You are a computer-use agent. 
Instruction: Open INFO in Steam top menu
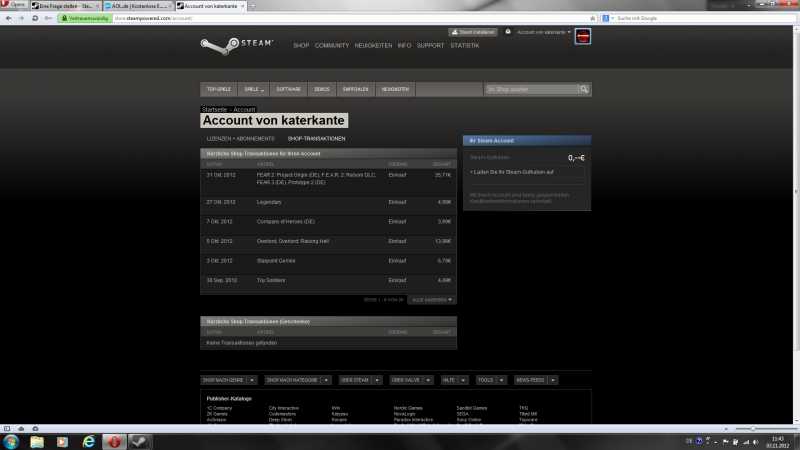404,45
